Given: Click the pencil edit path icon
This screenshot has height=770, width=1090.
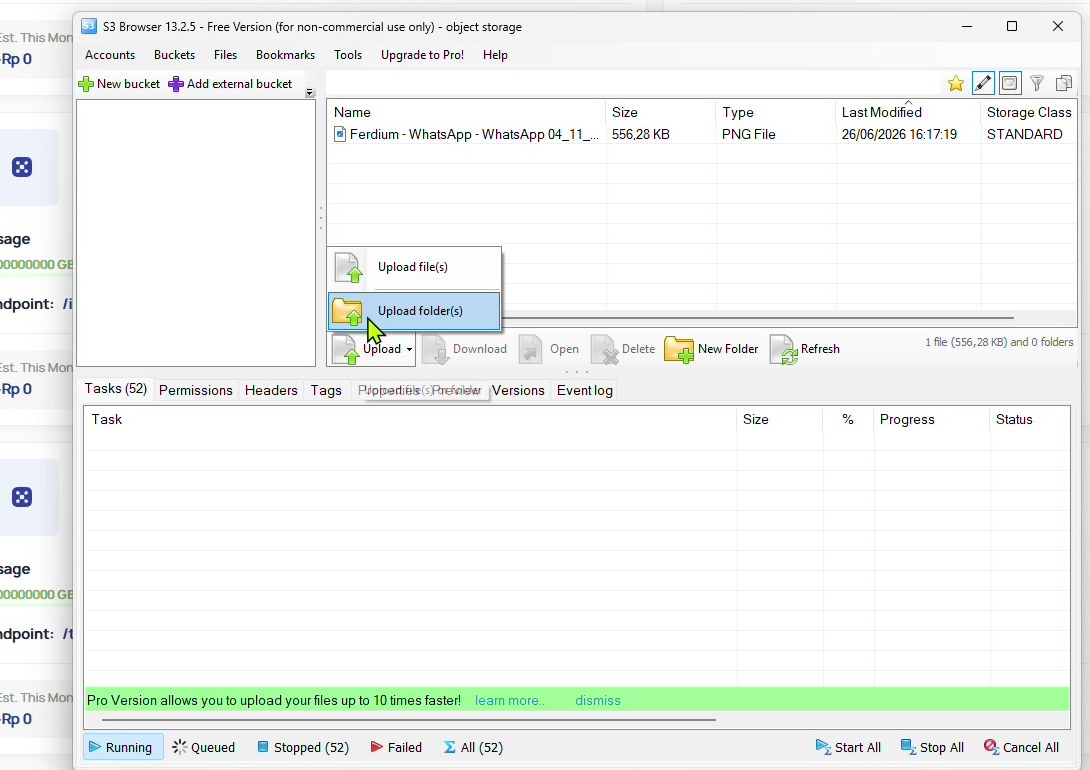Looking at the screenshot, I should click(983, 83).
